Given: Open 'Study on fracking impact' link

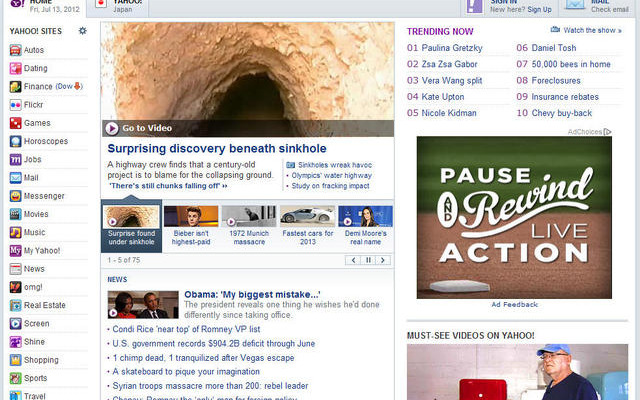Looking at the screenshot, I should [x=330, y=186].
